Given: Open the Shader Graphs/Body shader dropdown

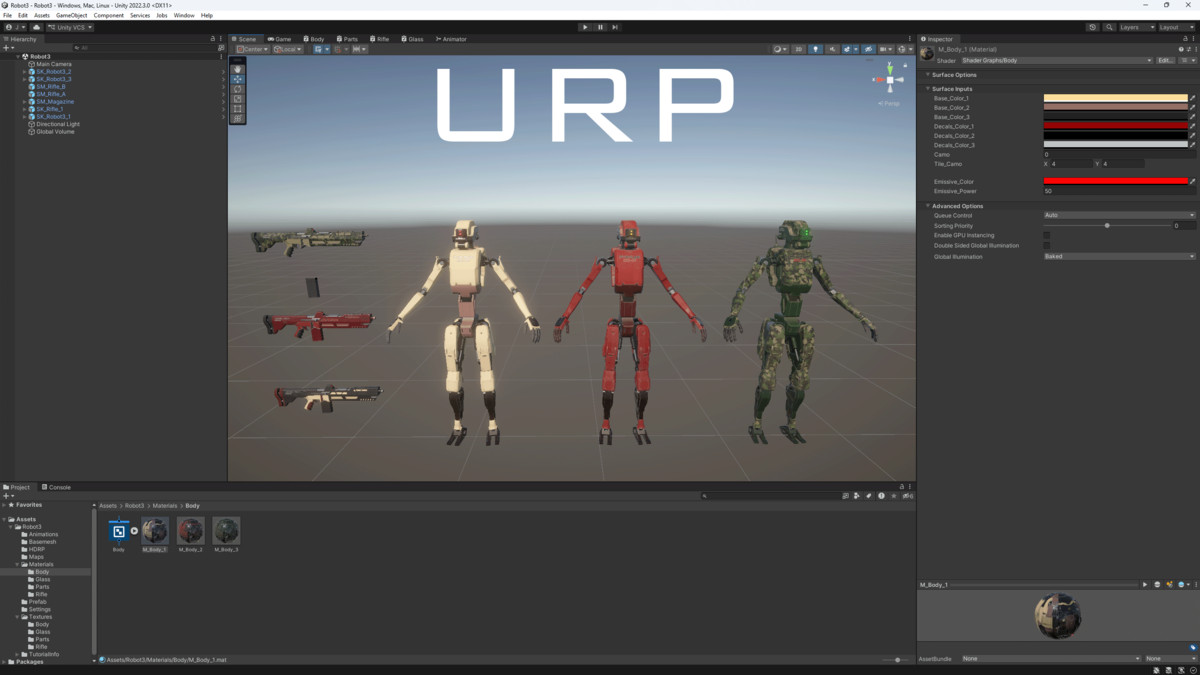Looking at the screenshot, I should pyautogui.click(x=1056, y=60).
